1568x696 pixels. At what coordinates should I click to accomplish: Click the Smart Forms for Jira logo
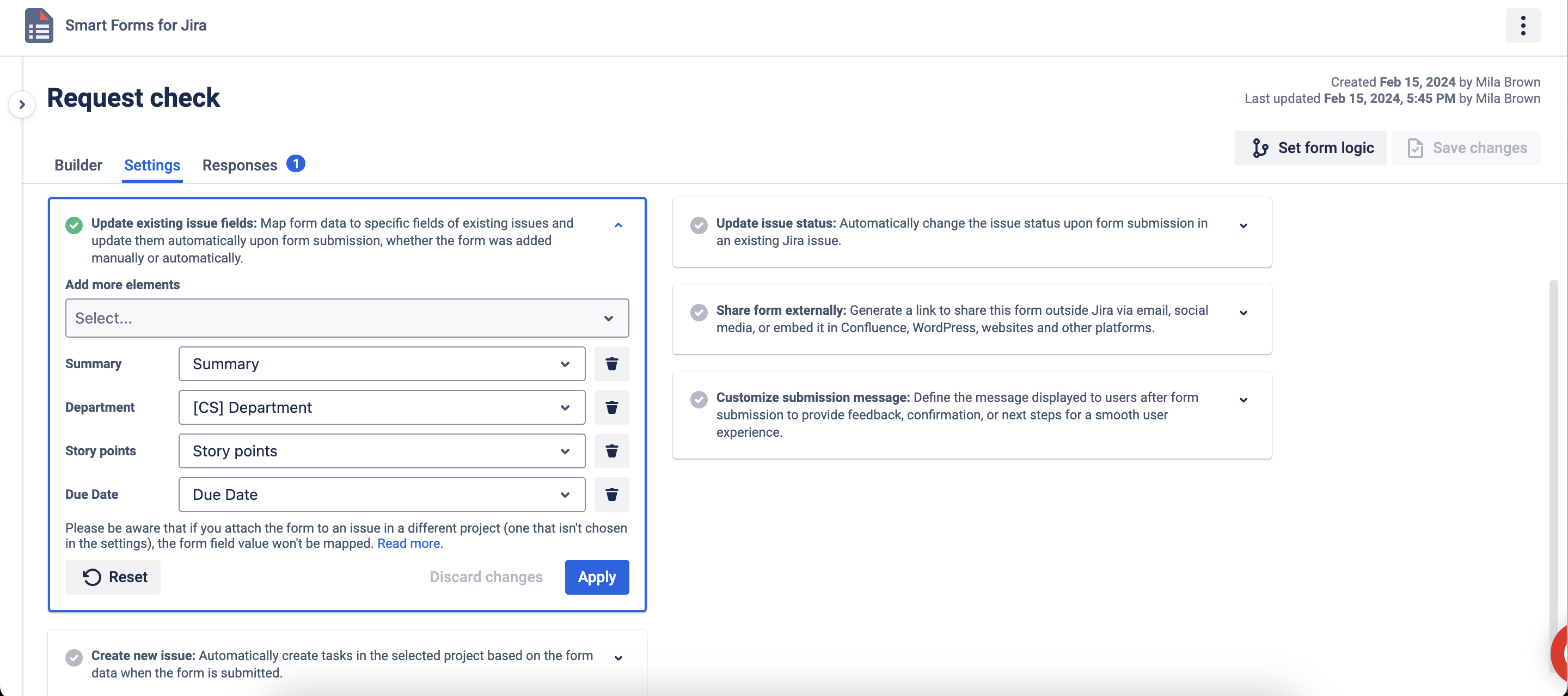[x=39, y=26]
